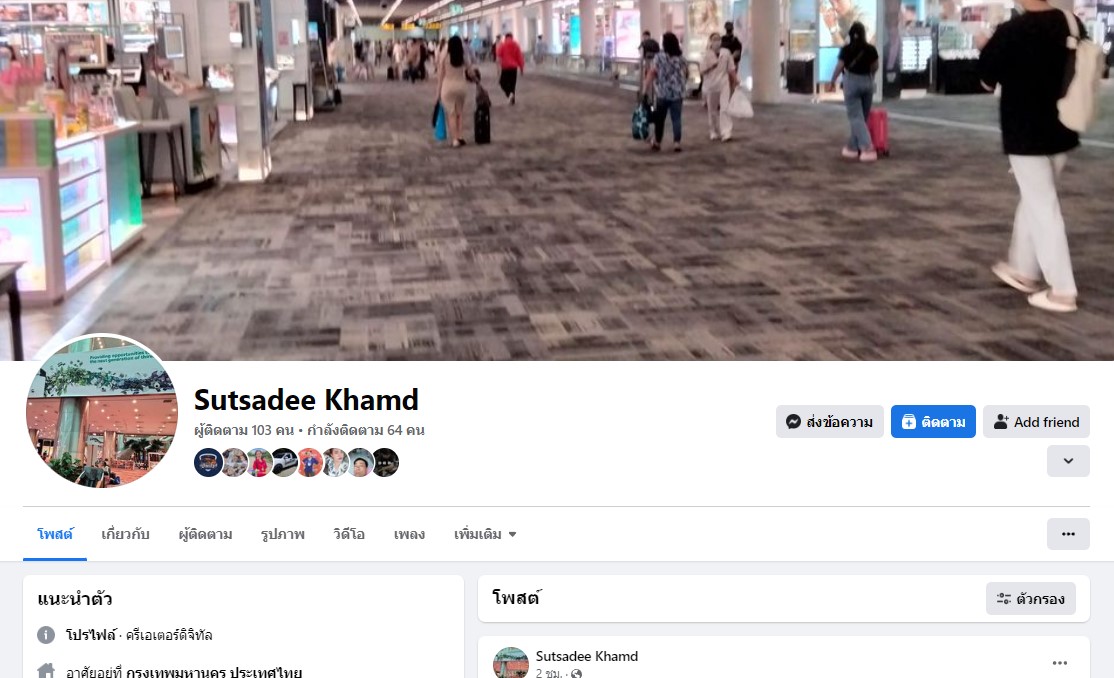
Task: Open the เพลง tab
Action: 409,534
